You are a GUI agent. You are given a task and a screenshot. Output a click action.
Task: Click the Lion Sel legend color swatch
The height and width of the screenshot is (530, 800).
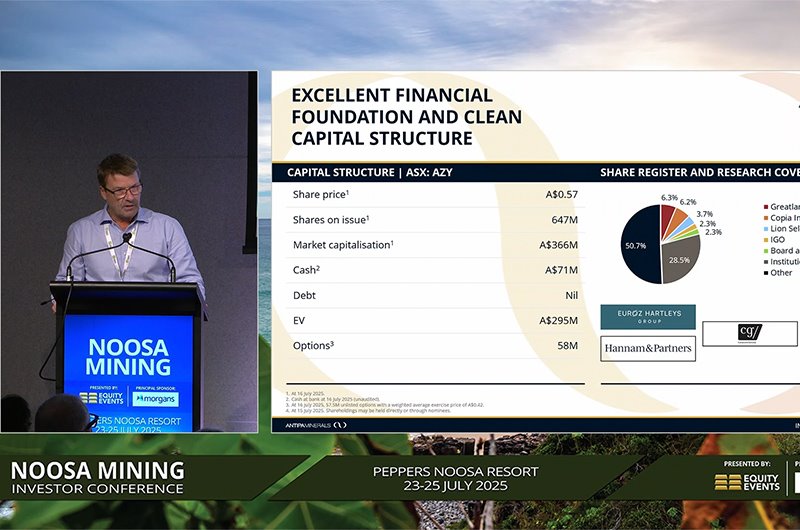766,229
